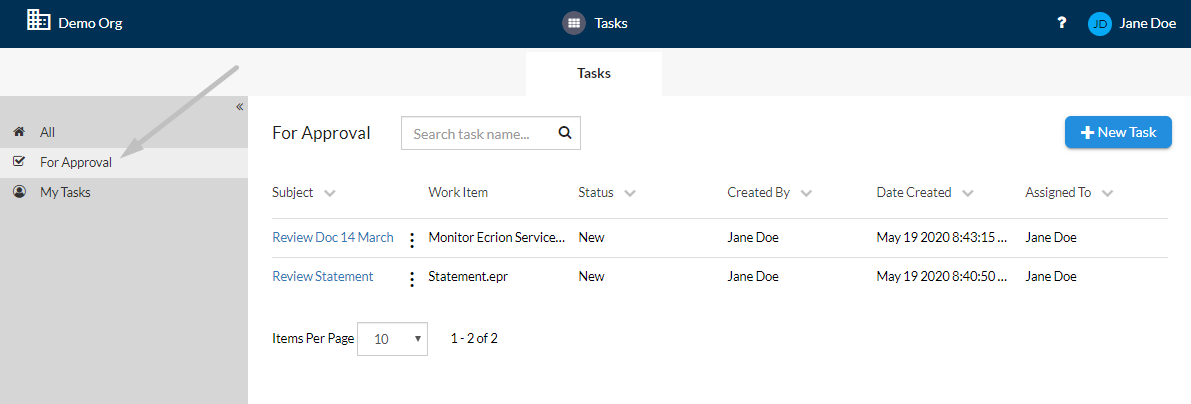
Task: Click the Subject column header text
Action: coord(292,192)
